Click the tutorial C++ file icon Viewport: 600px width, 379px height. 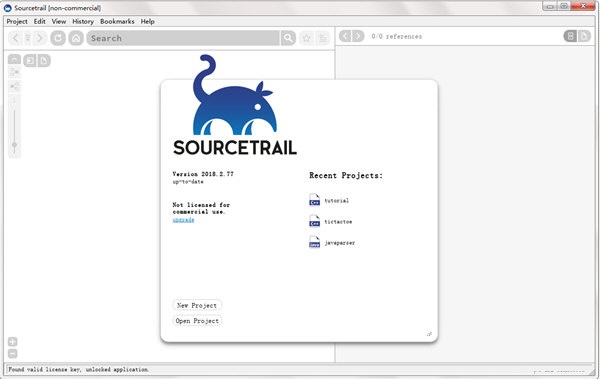[315, 200]
